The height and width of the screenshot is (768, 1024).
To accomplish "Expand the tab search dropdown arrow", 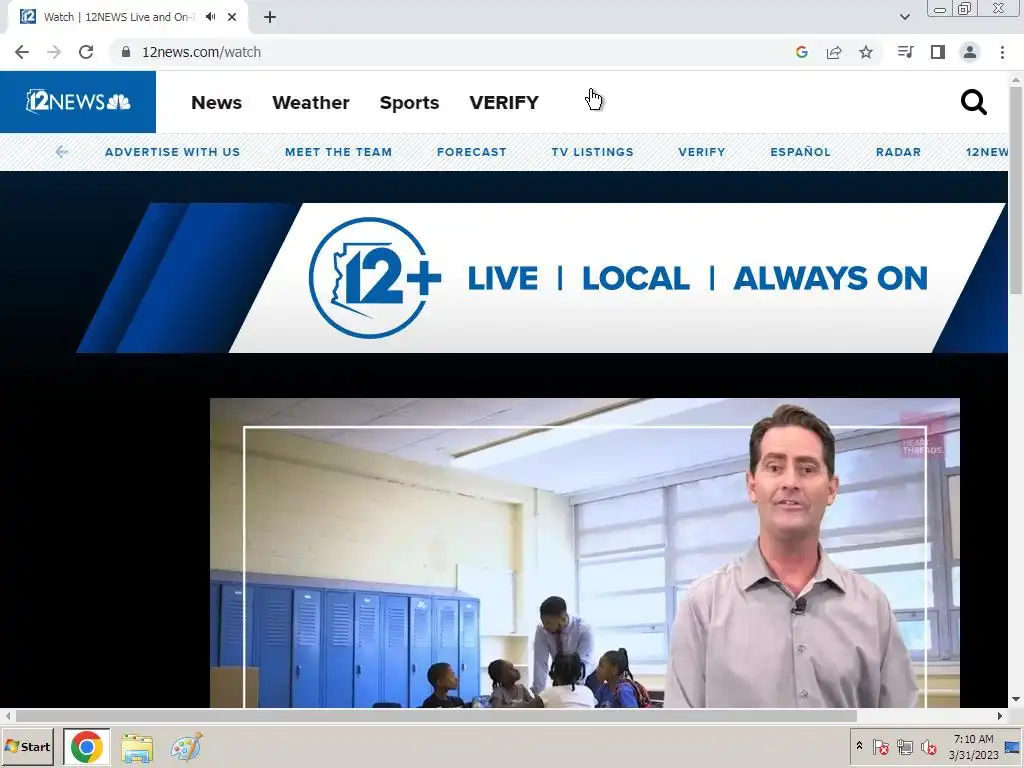I will point(905,17).
